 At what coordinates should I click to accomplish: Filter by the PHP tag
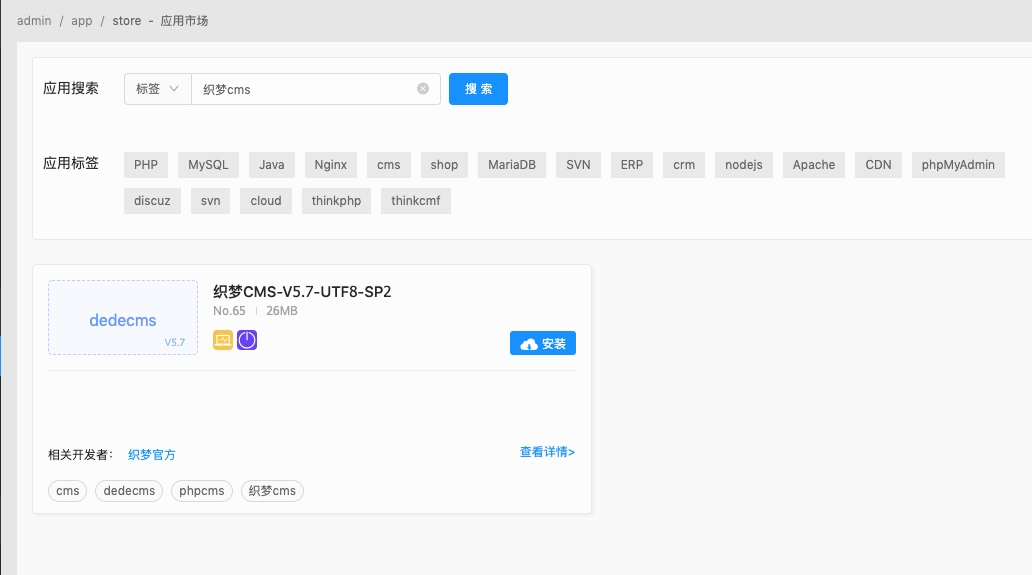(x=145, y=164)
